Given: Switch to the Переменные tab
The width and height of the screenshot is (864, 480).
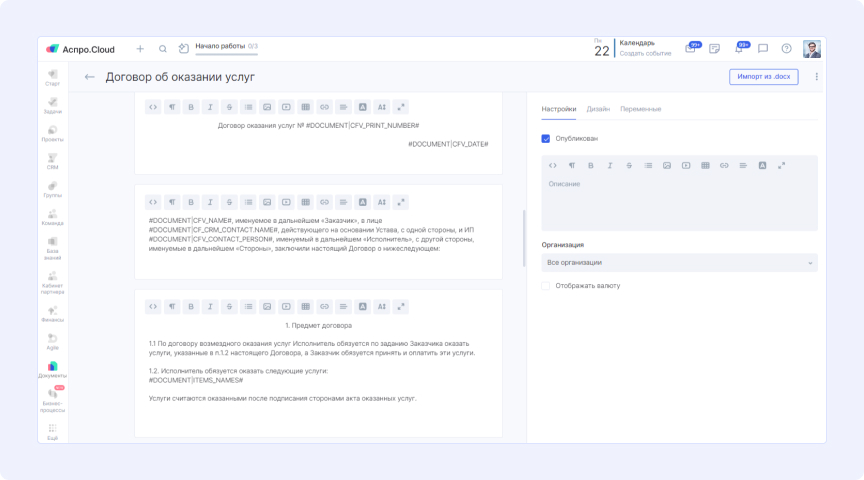Looking at the screenshot, I should (640, 109).
